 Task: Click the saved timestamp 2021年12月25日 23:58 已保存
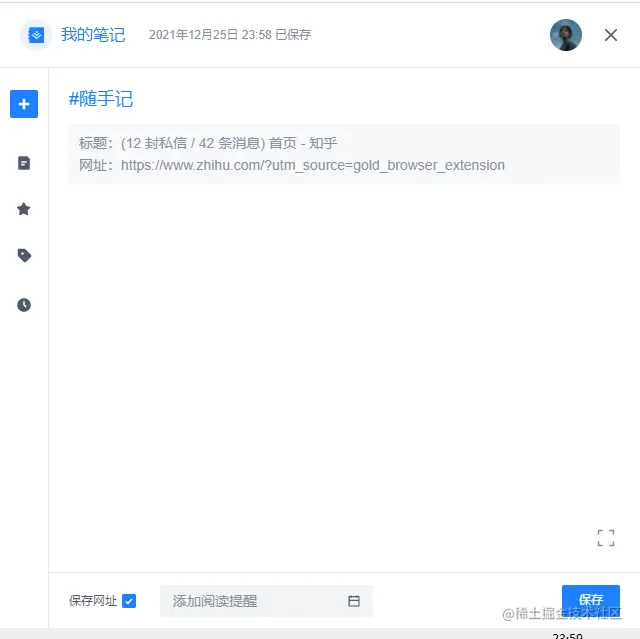click(x=230, y=35)
